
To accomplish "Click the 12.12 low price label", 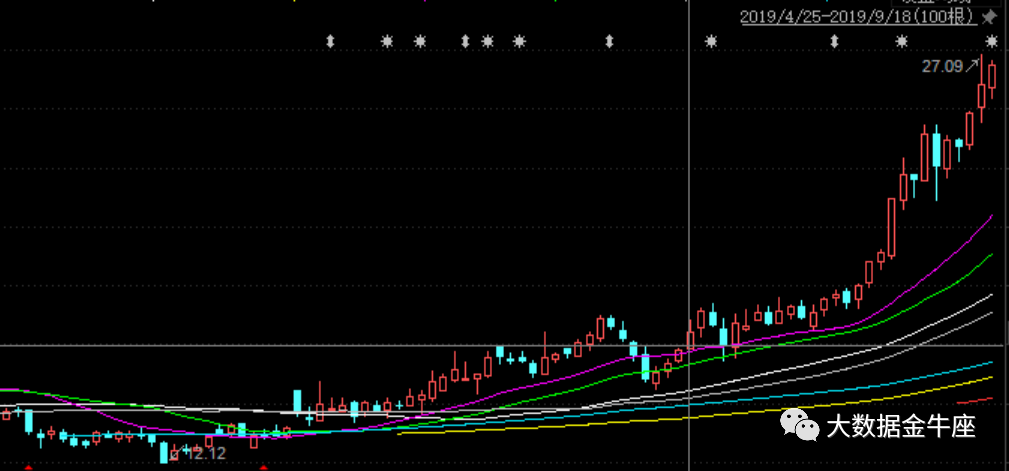I will click(x=207, y=454).
